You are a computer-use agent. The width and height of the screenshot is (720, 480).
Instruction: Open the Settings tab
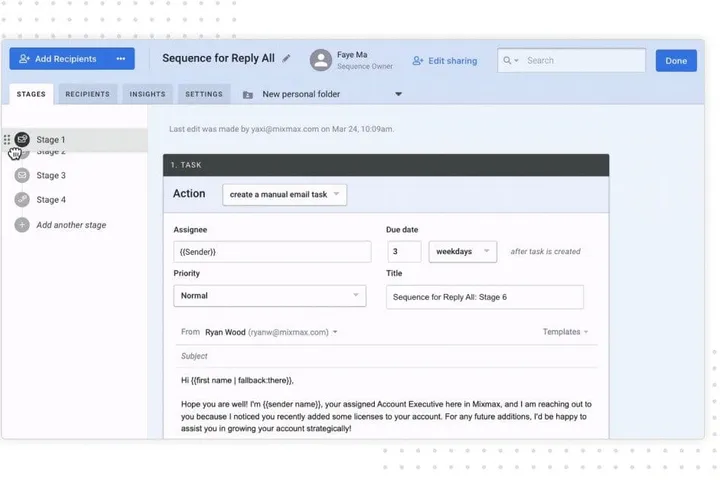pyautogui.click(x=204, y=94)
